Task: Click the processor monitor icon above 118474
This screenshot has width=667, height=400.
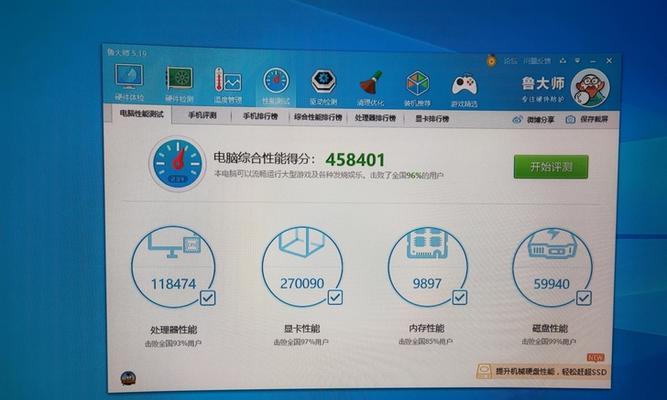Action: pos(174,245)
